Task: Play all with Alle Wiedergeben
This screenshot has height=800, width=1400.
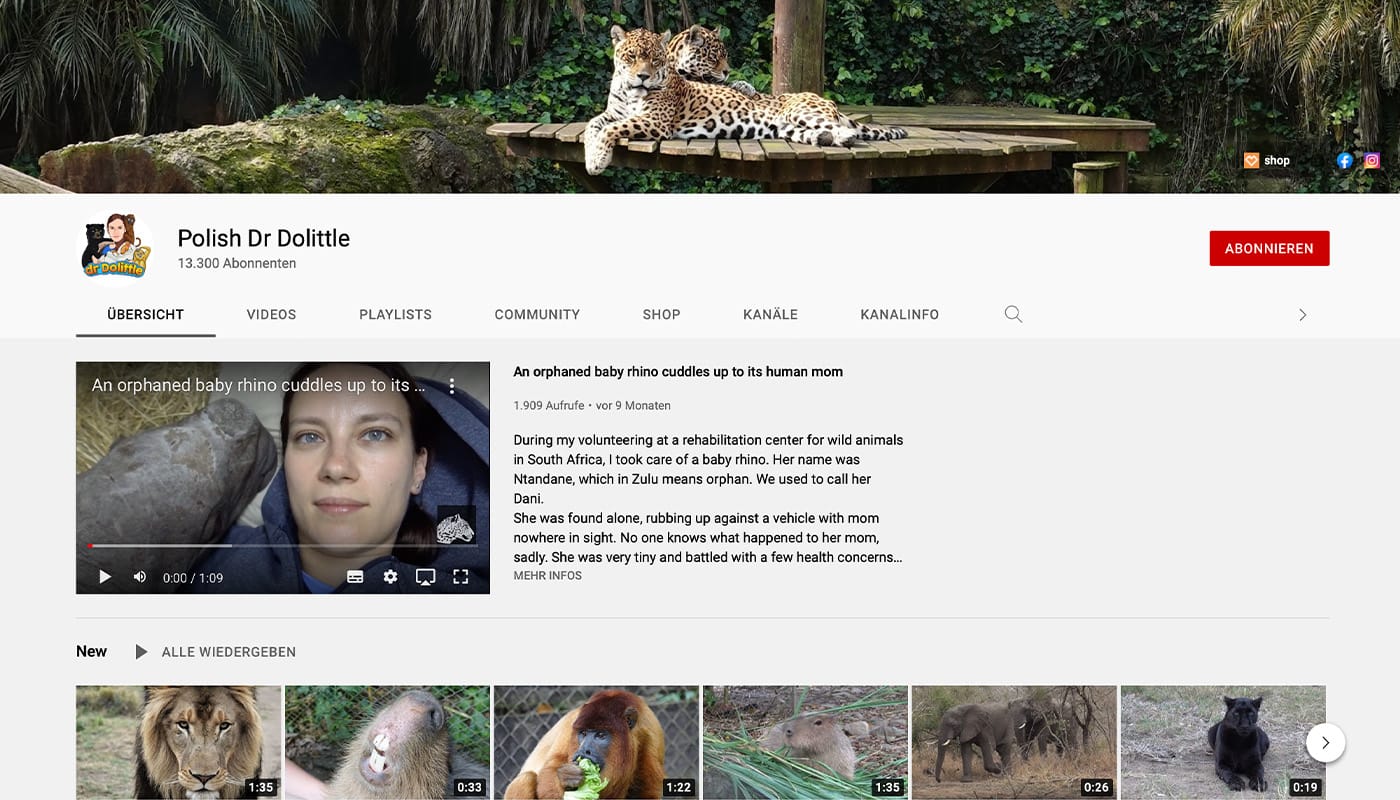Action: click(x=228, y=652)
